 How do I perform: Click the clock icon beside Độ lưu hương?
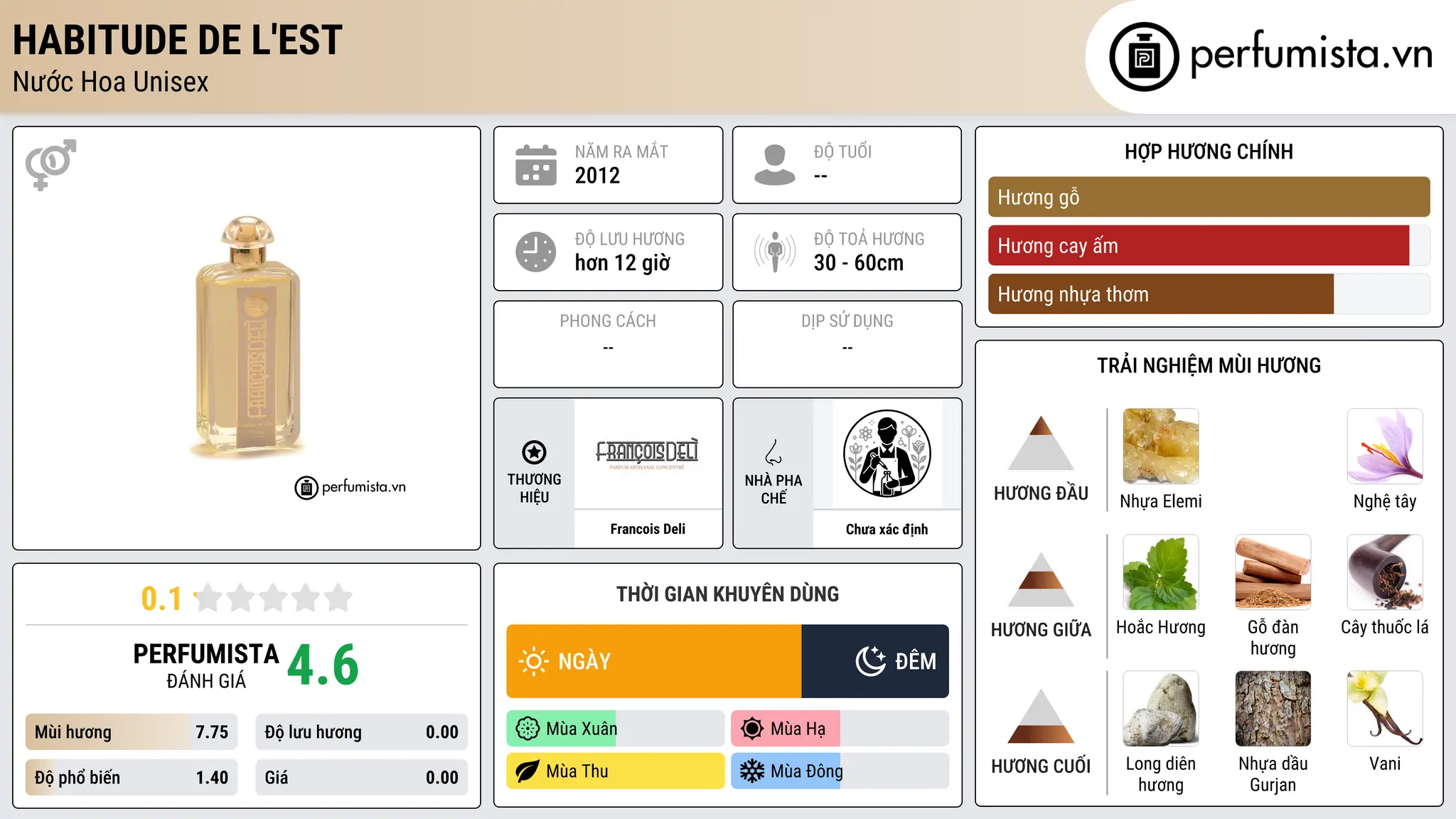pos(536,252)
